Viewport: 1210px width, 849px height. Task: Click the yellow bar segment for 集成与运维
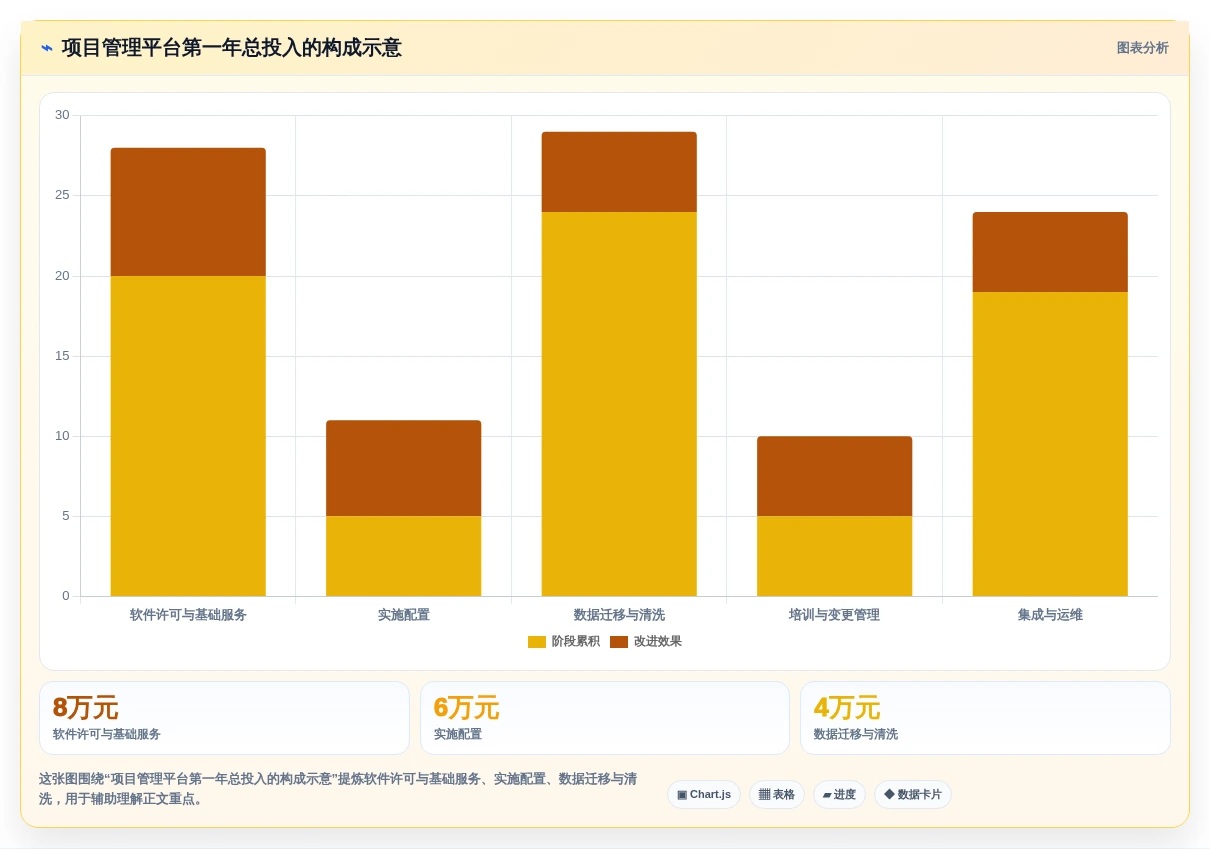1050,444
